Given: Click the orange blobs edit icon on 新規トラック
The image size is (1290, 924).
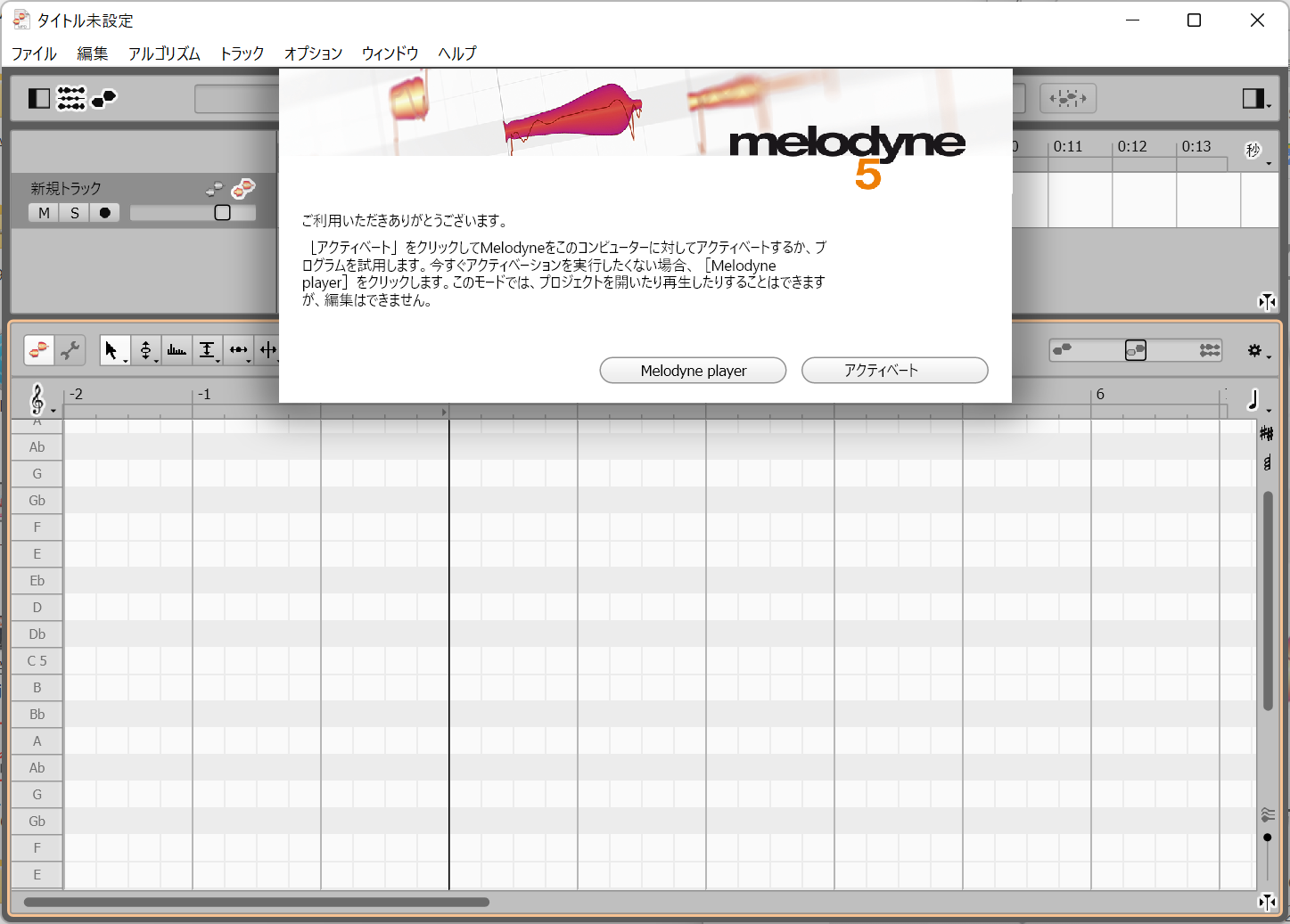Looking at the screenshot, I should [242, 189].
